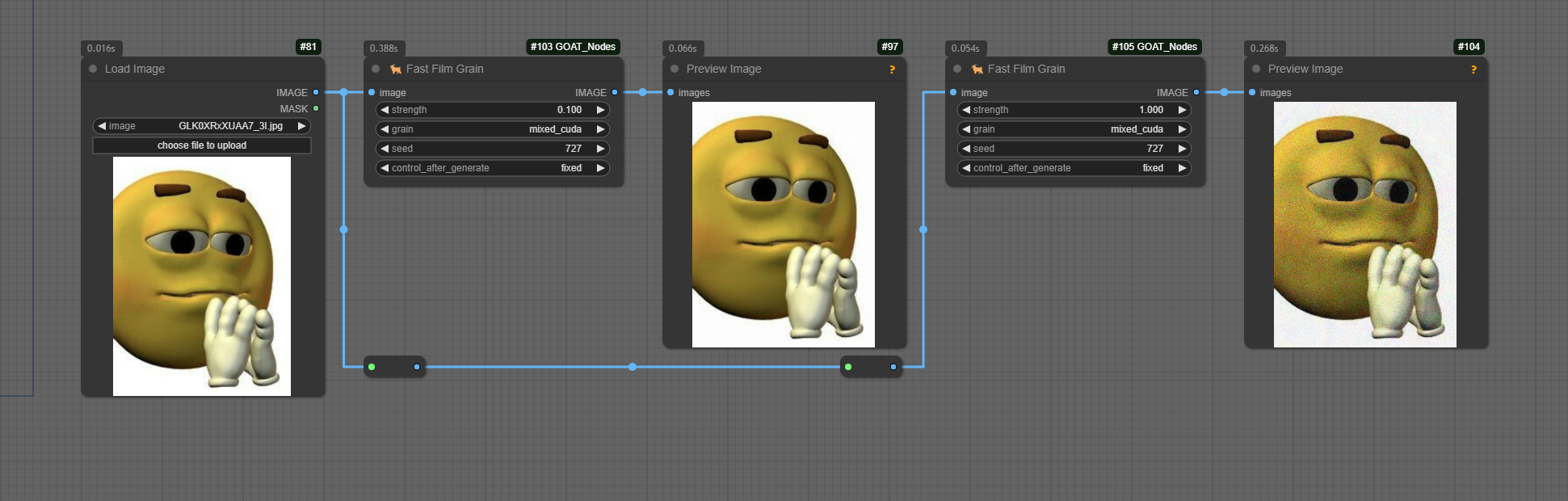Decrease seed on node #105 with left arrow
This screenshot has width=1568, height=501.
[x=966, y=149]
